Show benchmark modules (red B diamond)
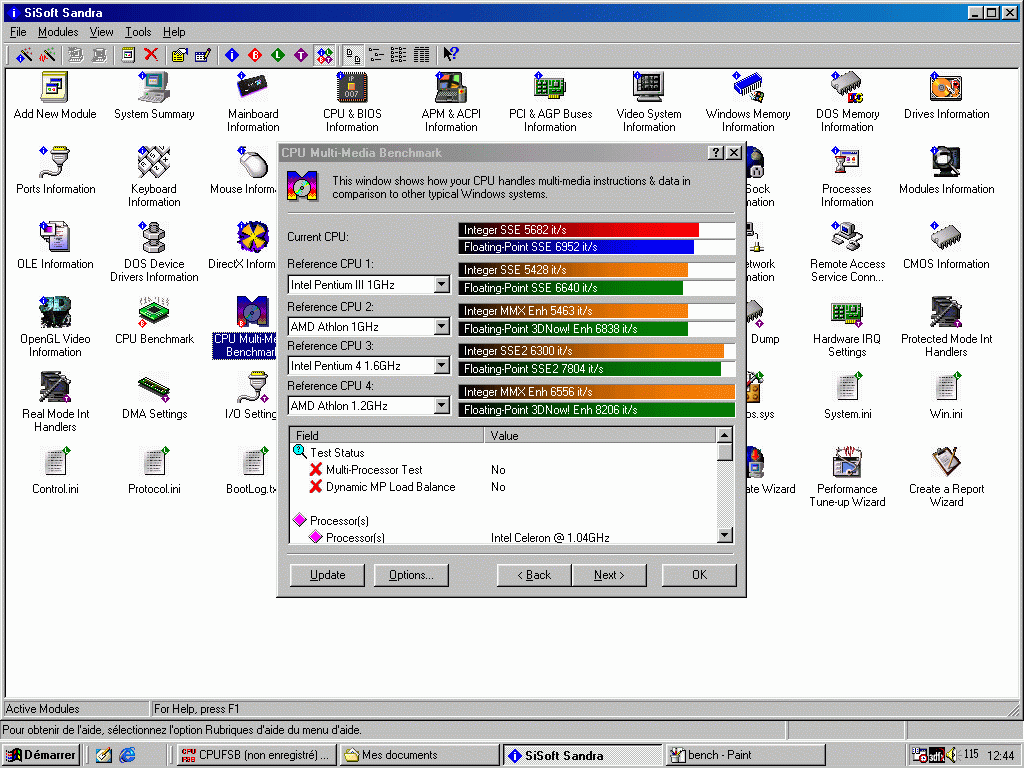The width and height of the screenshot is (1024, 768). pyautogui.click(x=255, y=55)
